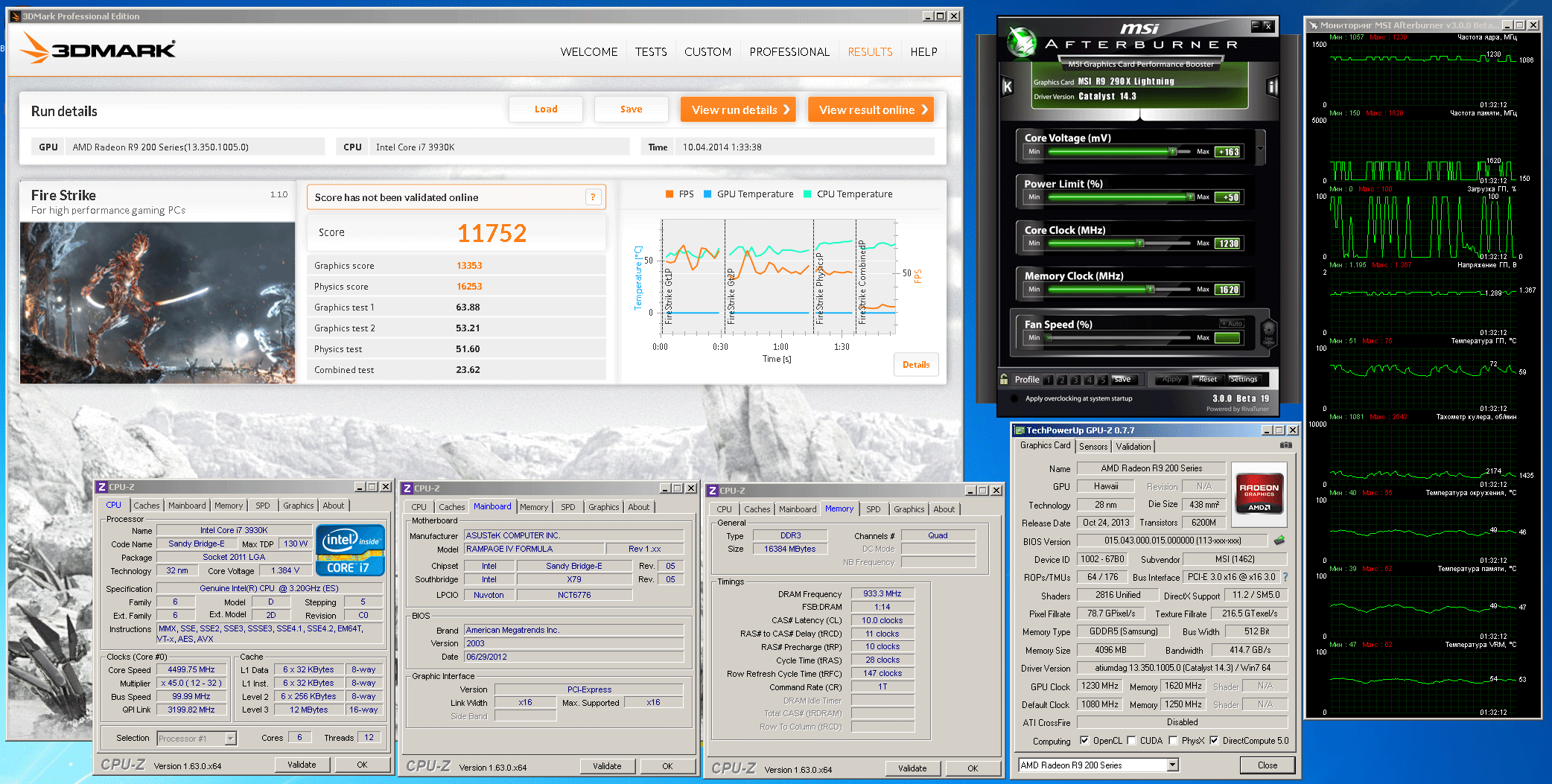The width and height of the screenshot is (1552, 784).
Task: Click the GPU-Z title bar icon
Action: (1020, 430)
